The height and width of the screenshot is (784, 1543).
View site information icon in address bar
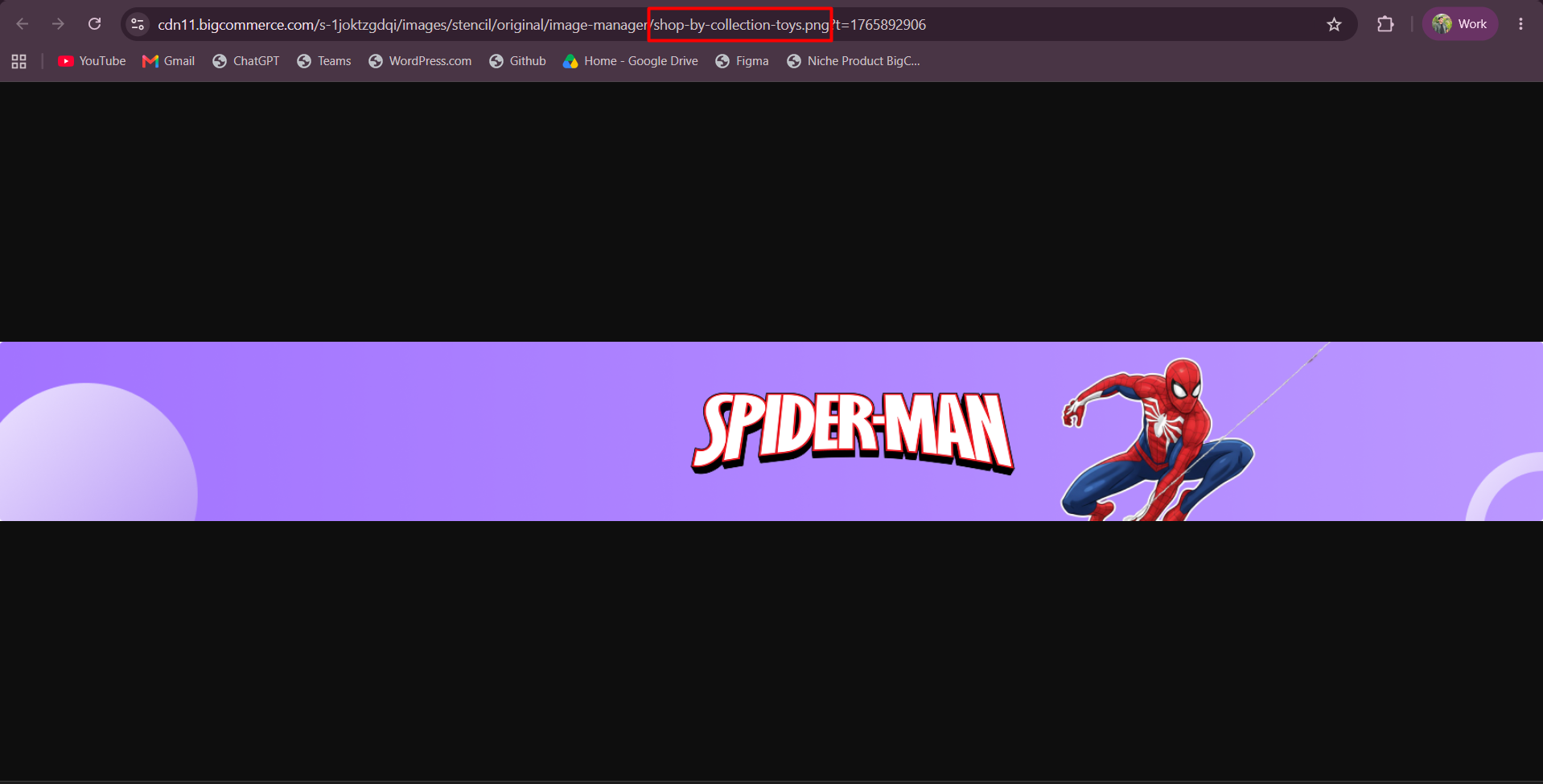138,25
